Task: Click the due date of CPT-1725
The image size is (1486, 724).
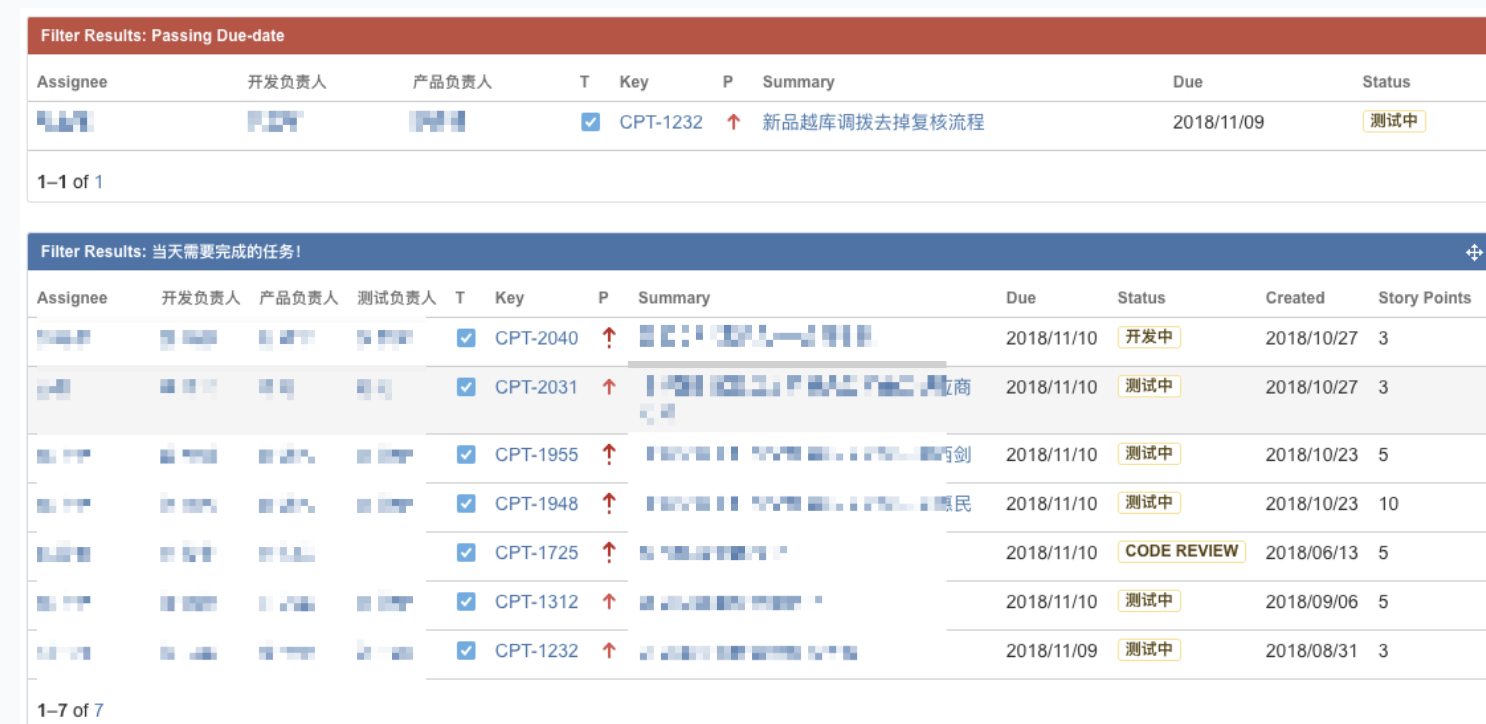Action: (x=1052, y=552)
